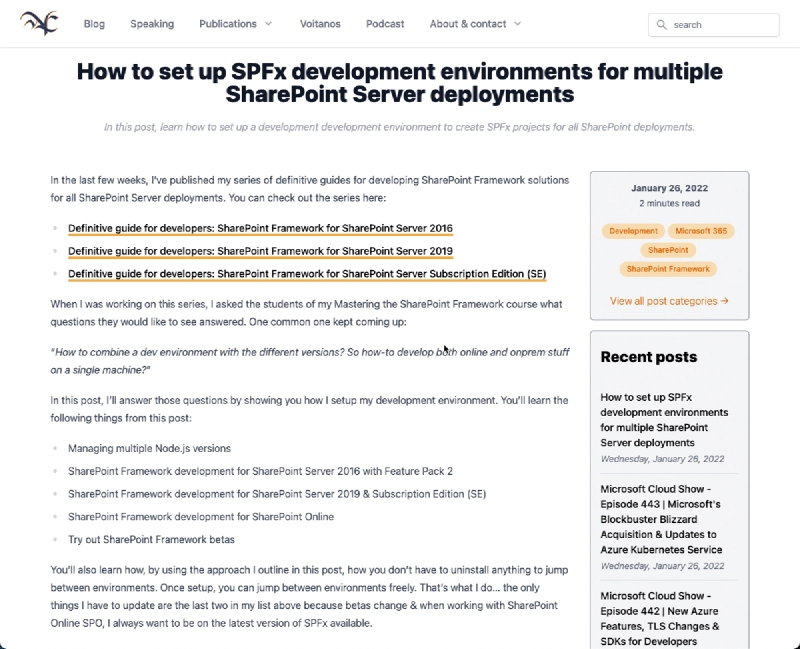800x649 pixels.
Task: Open Microsoft Cloud Show Episode 442 post
Action: click(x=660, y=618)
